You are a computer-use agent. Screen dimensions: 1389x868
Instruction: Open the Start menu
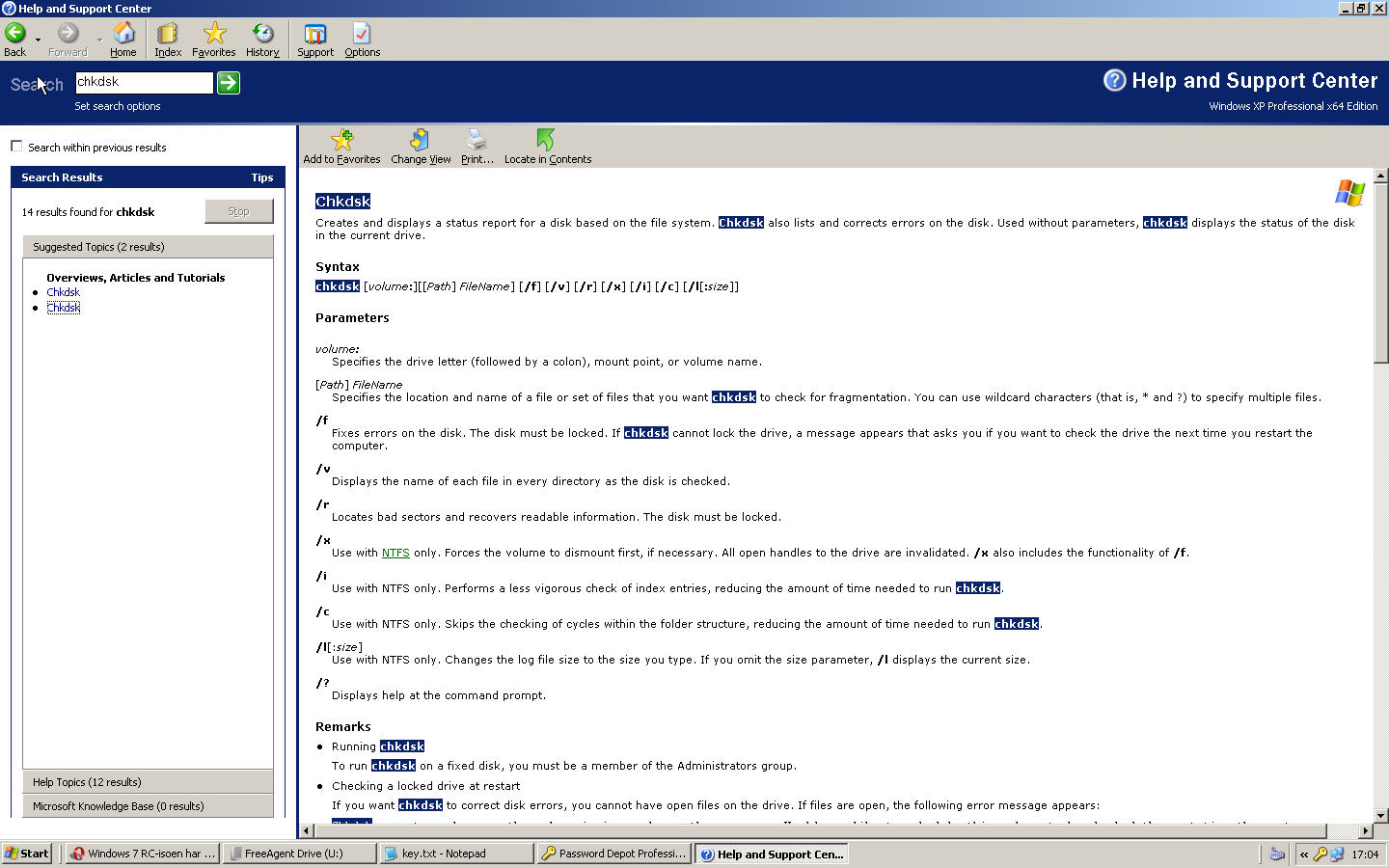27,854
